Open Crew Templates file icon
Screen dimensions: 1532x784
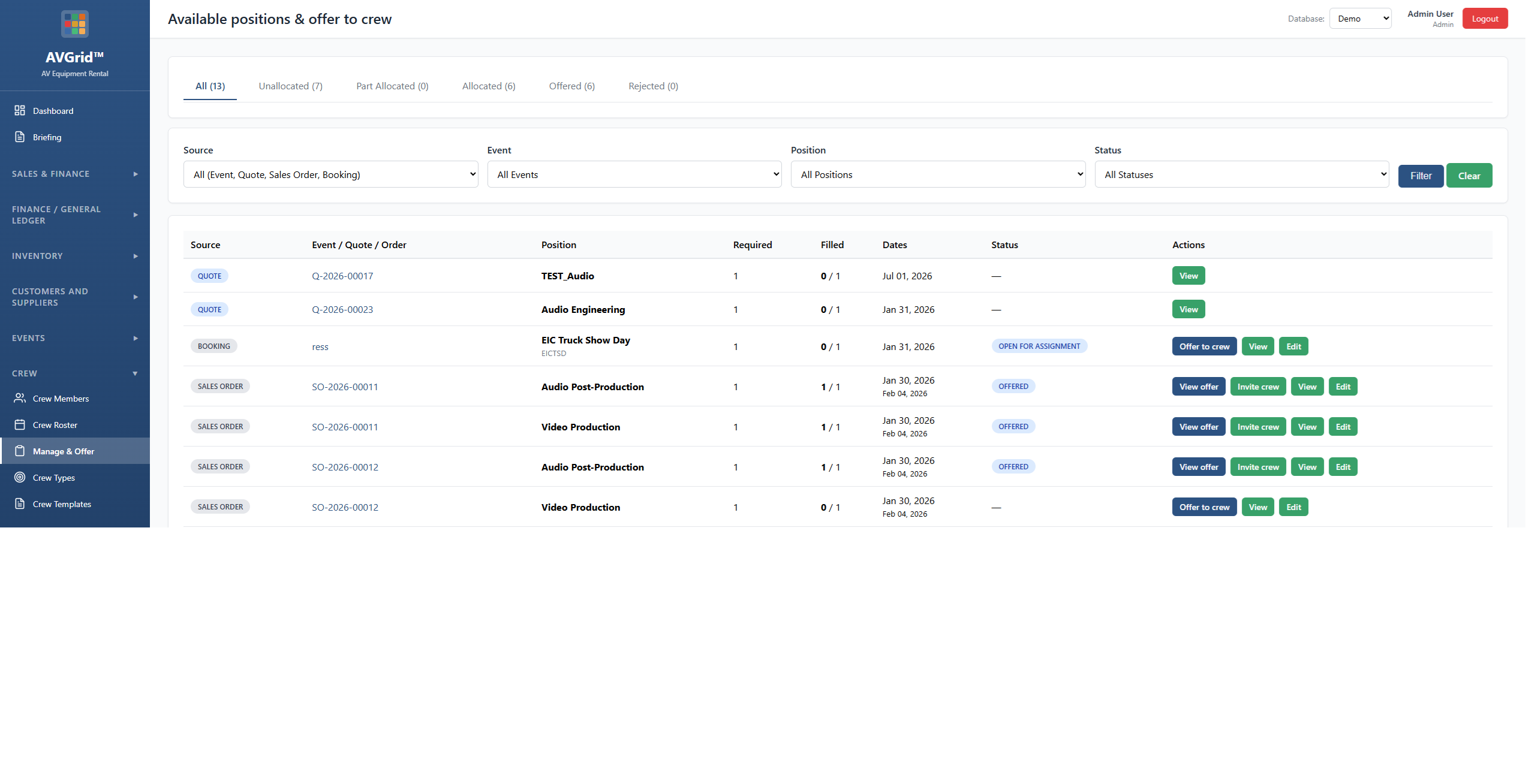[20, 503]
